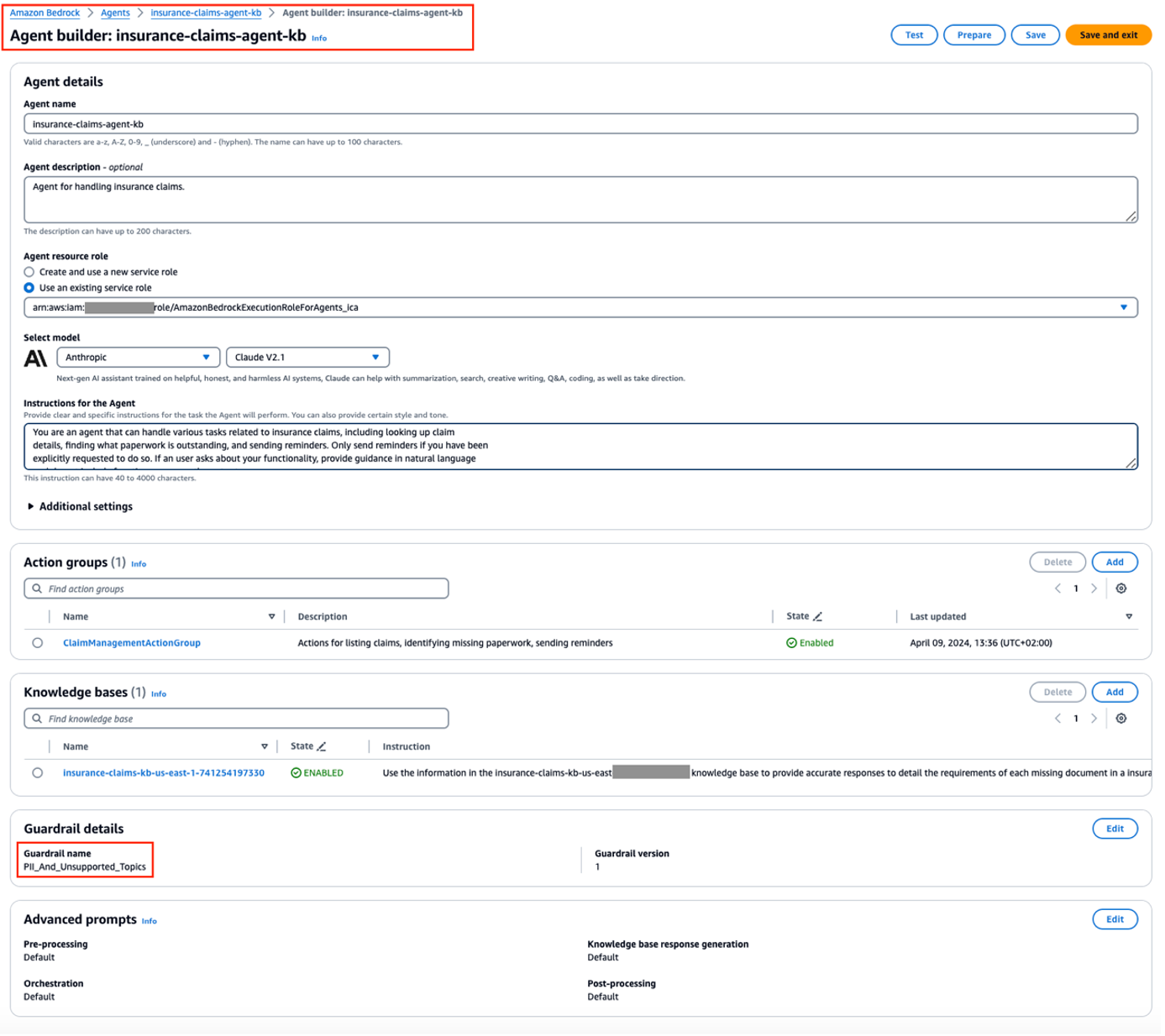Click Save and exit button
1165x1036 pixels.
1109,35
